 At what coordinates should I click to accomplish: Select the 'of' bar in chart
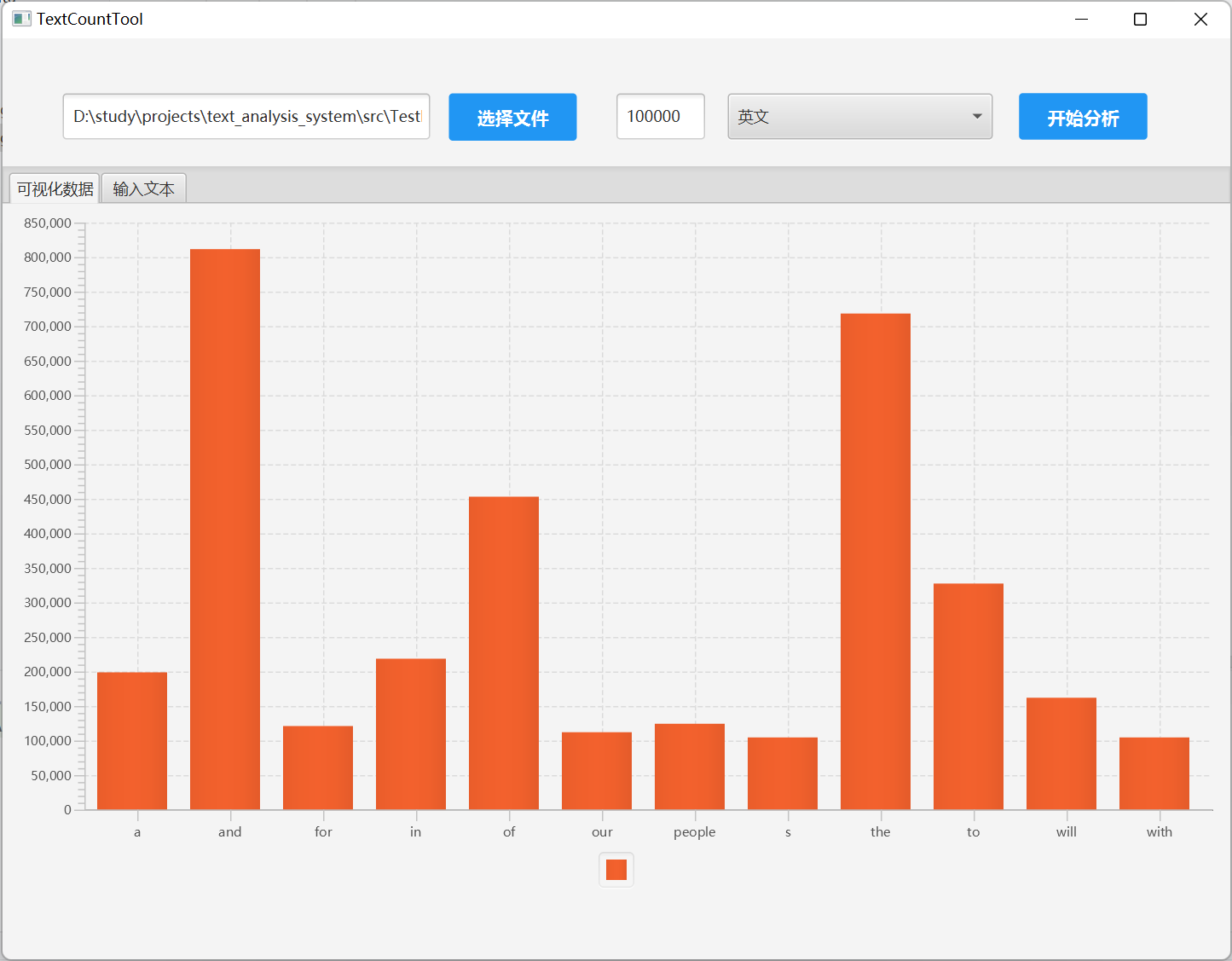(x=504, y=652)
